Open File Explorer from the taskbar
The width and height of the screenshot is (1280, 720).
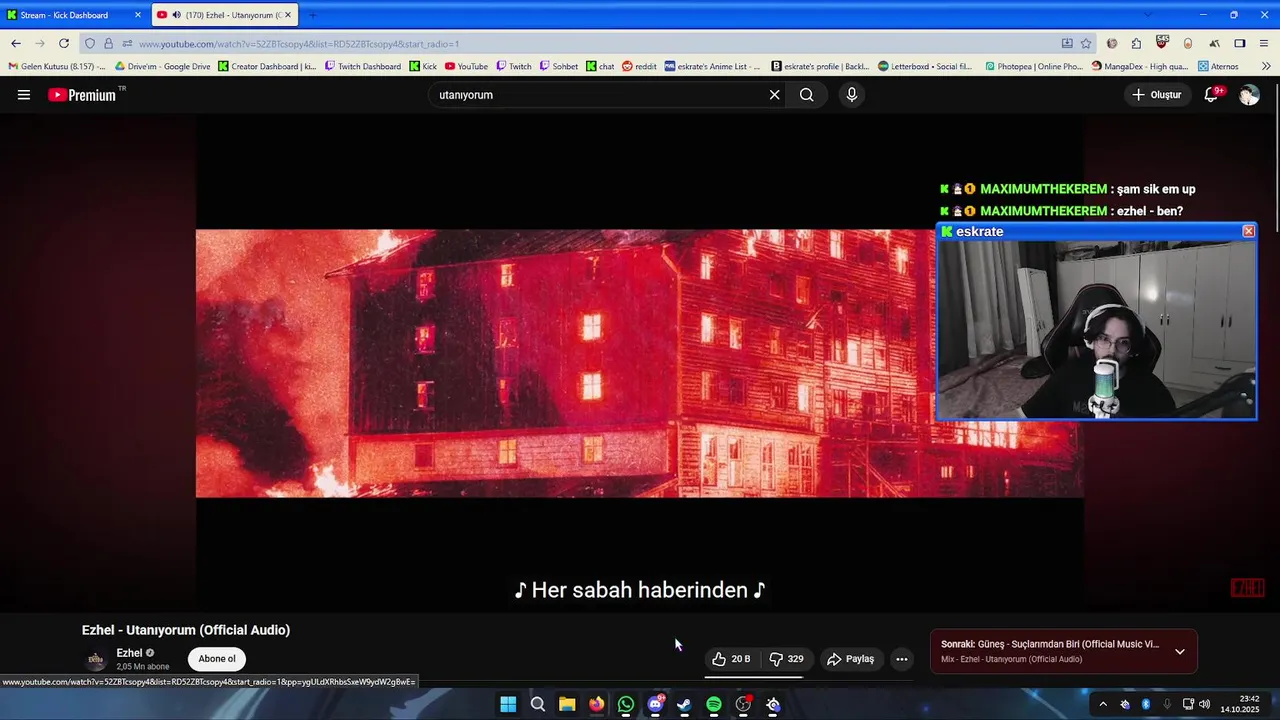[x=567, y=705]
